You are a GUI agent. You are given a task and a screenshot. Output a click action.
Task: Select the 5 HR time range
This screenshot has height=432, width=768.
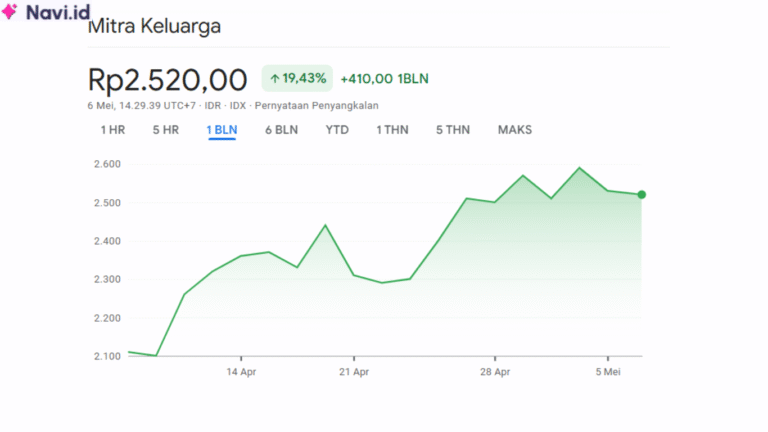click(x=165, y=130)
